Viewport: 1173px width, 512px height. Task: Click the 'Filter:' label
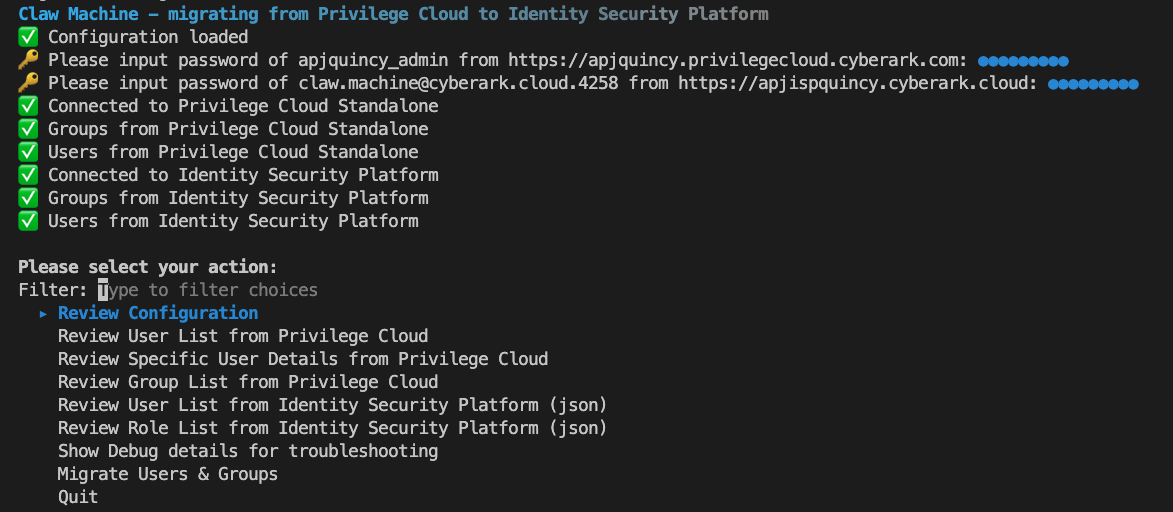(53, 290)
